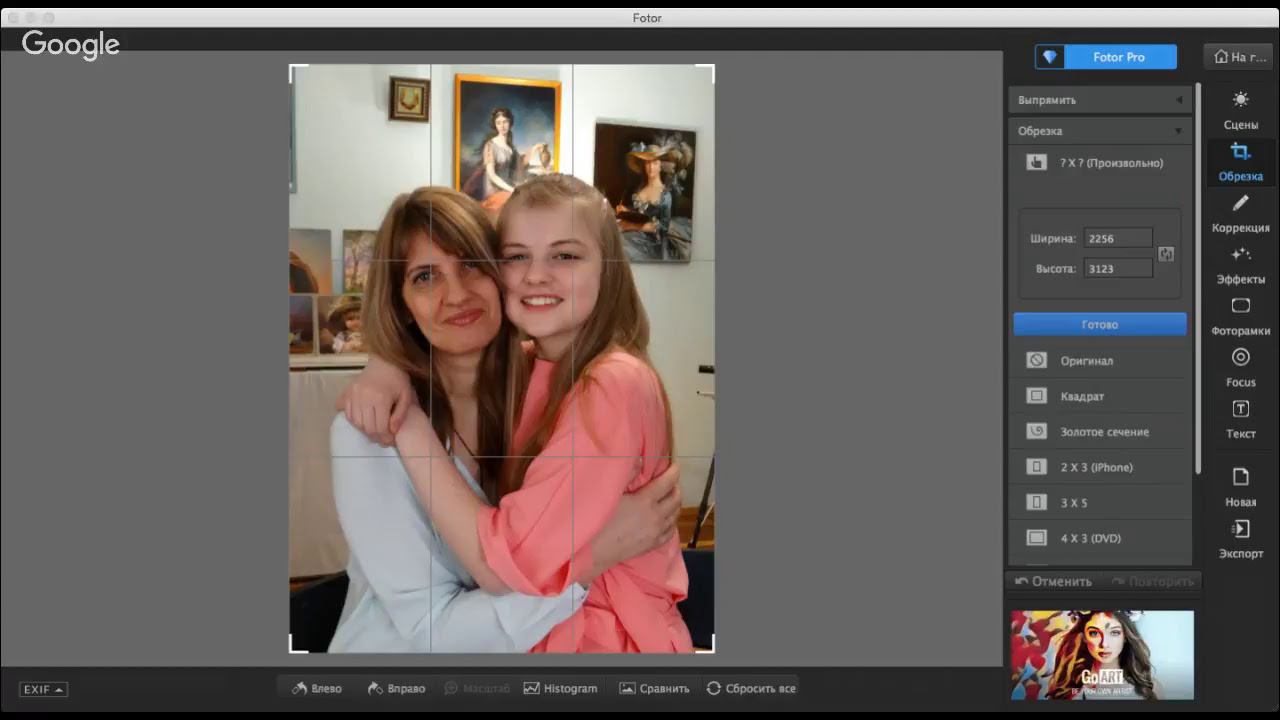The width and height of the screenshot is (1280, 720).
Task: Expand the EXIF info panel
Action: click(x=44, y=689)
